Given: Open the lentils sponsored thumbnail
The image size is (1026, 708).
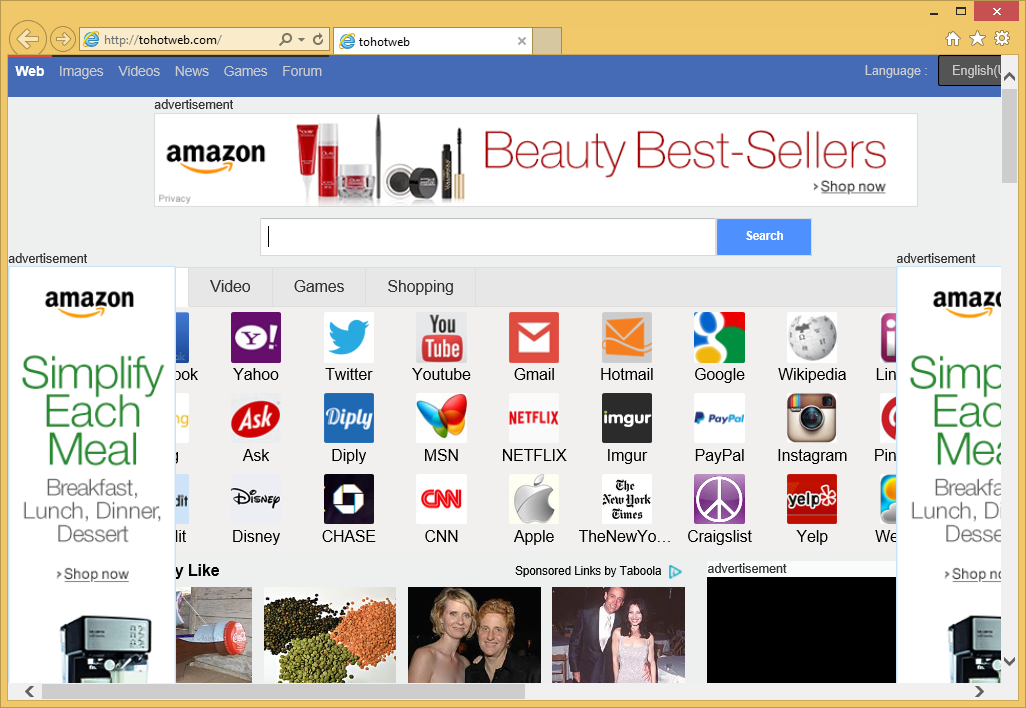Looking at the screenshot, I should coord(330,635).
